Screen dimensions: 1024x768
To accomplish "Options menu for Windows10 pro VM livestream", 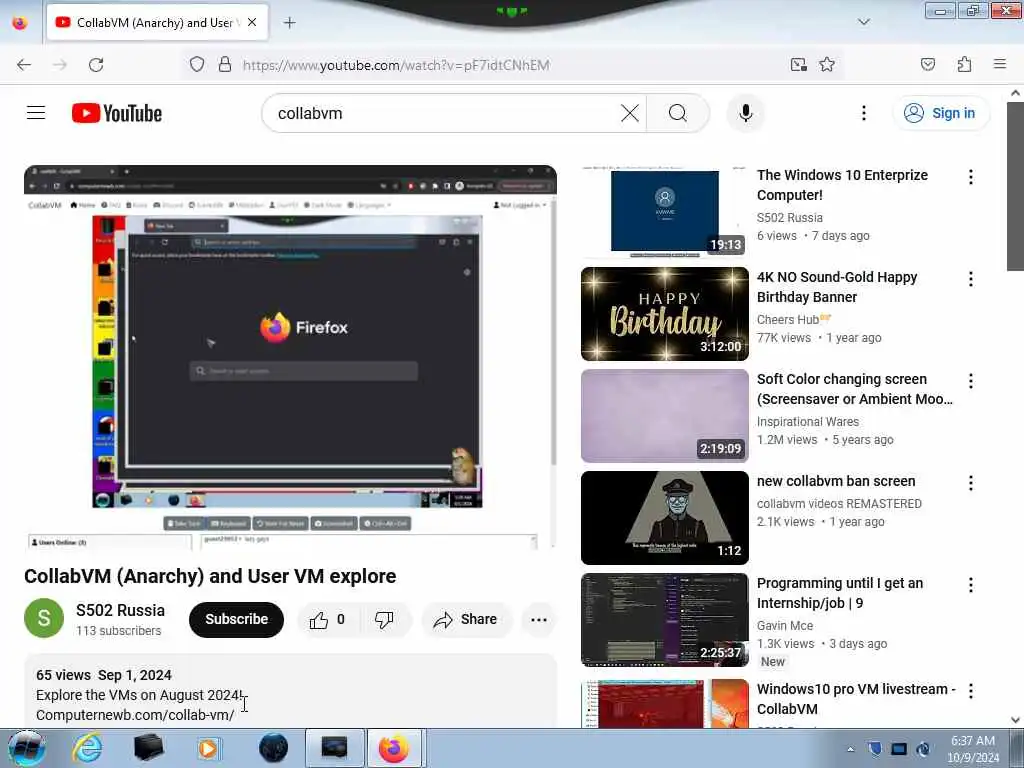I will coord(970,691).
